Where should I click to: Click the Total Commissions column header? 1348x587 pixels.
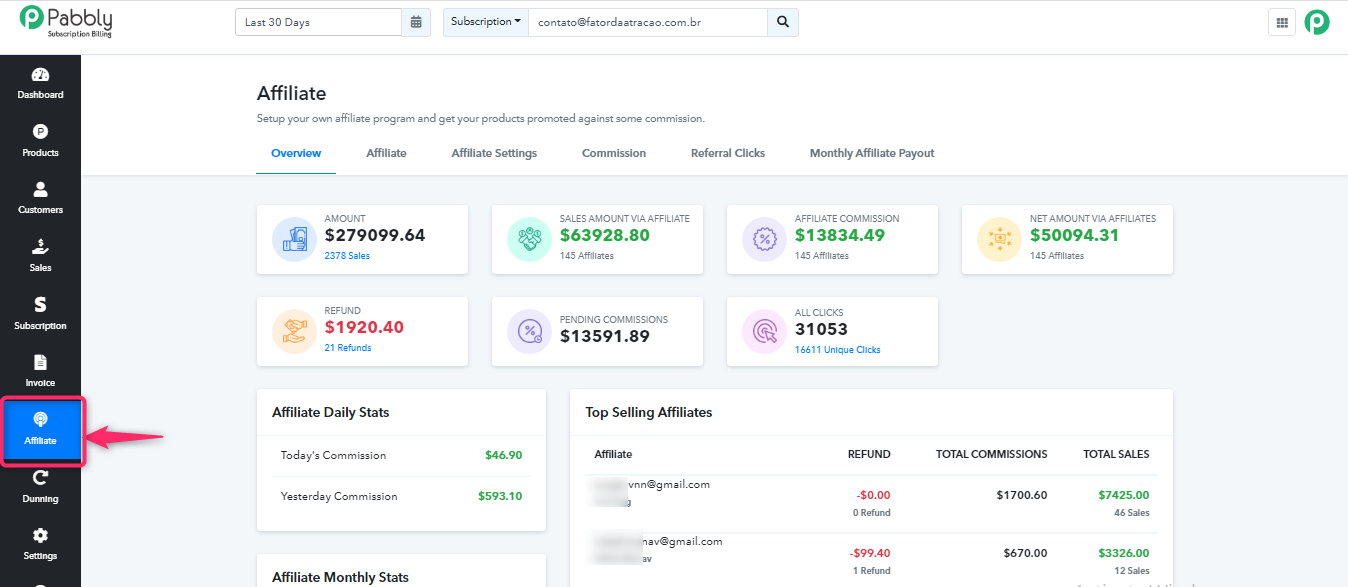(x=992, y=454)
